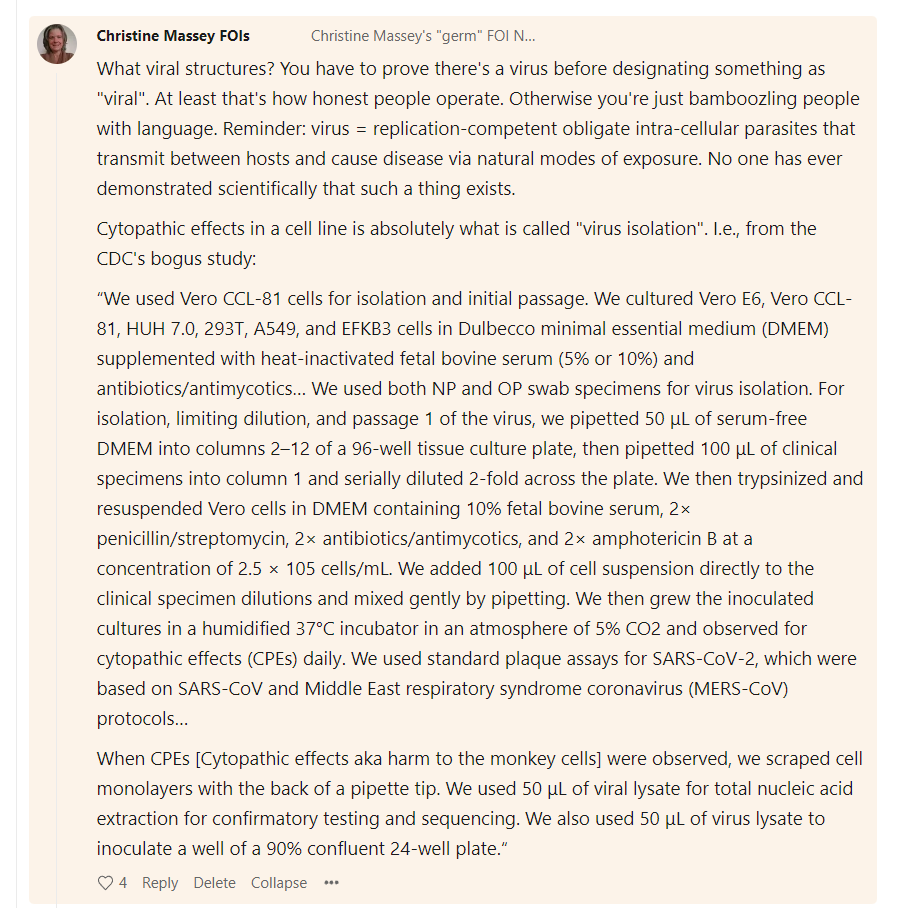Image resolution: width=908 pixels, height=908 pixels.
Task: Like the comment with the heart icon
Action: click(x=105, y=883)
